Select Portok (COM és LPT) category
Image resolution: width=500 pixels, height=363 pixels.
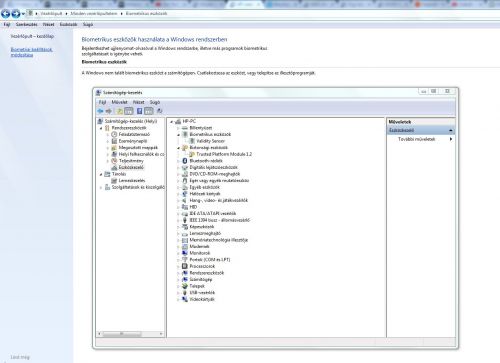pyautogui.click(x=210, y=260)
